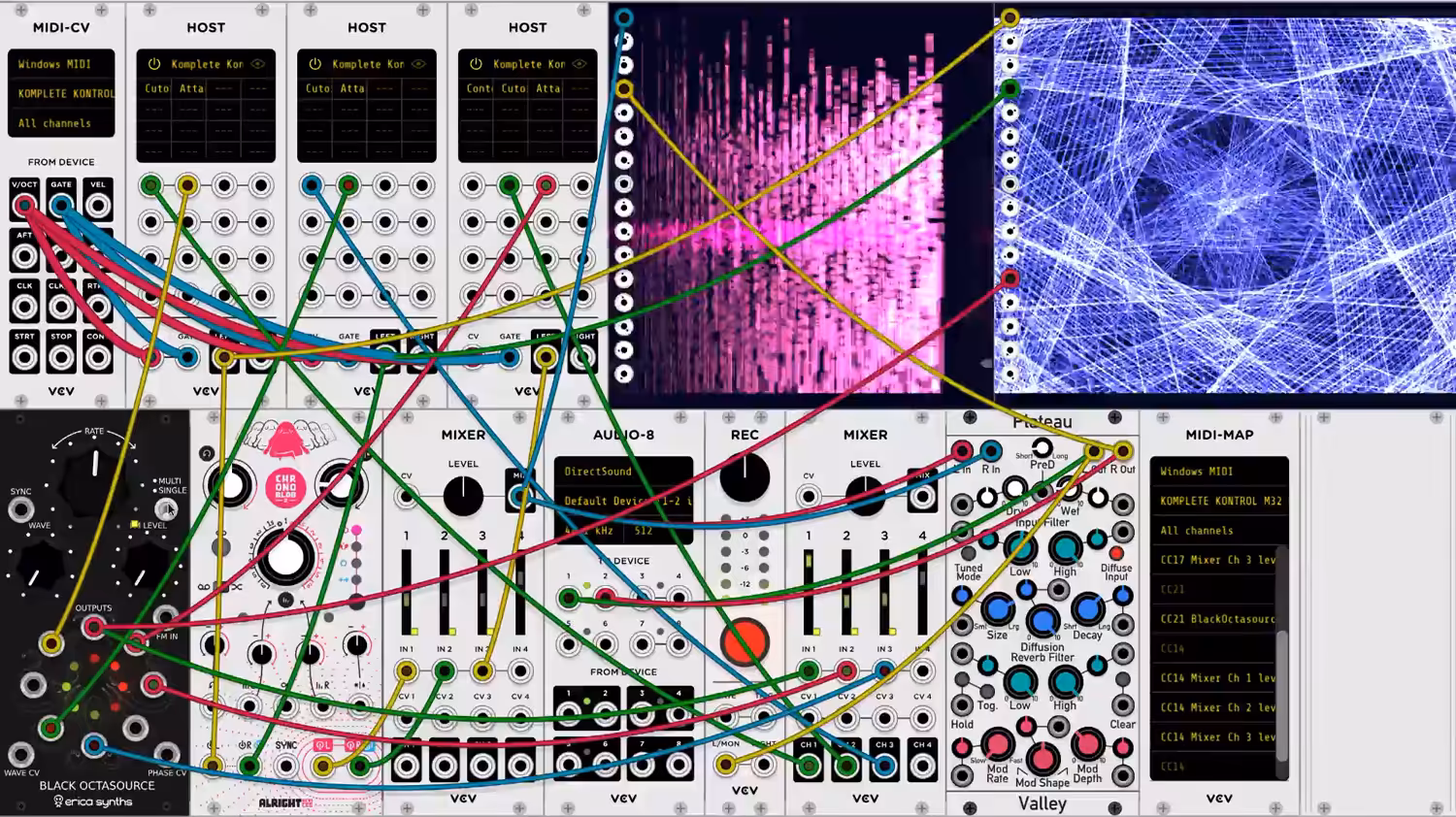
Task: Click channel 2 fader on right Mixer
Action: point(846,593)
